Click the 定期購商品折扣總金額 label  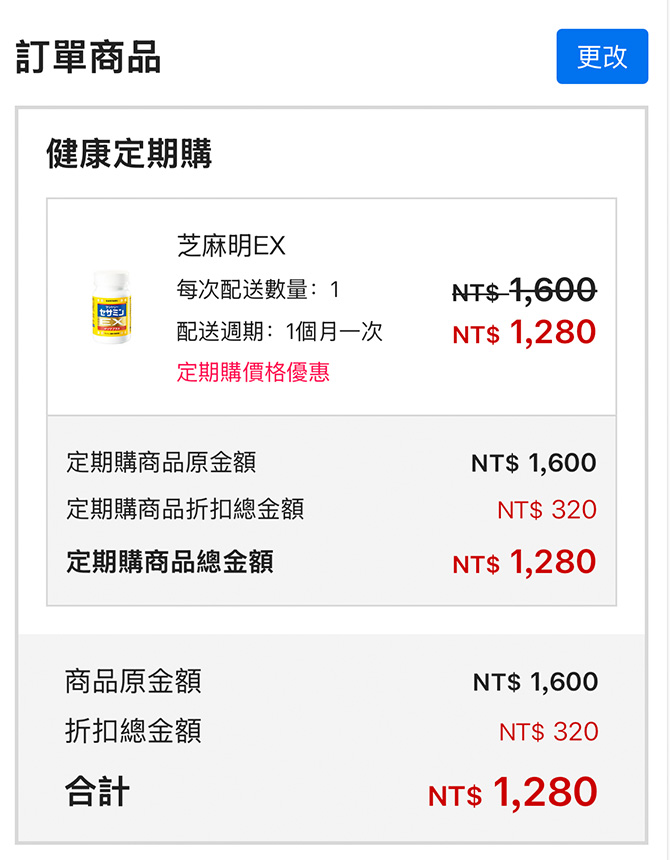pyautogui.click(x=185, y=509)
